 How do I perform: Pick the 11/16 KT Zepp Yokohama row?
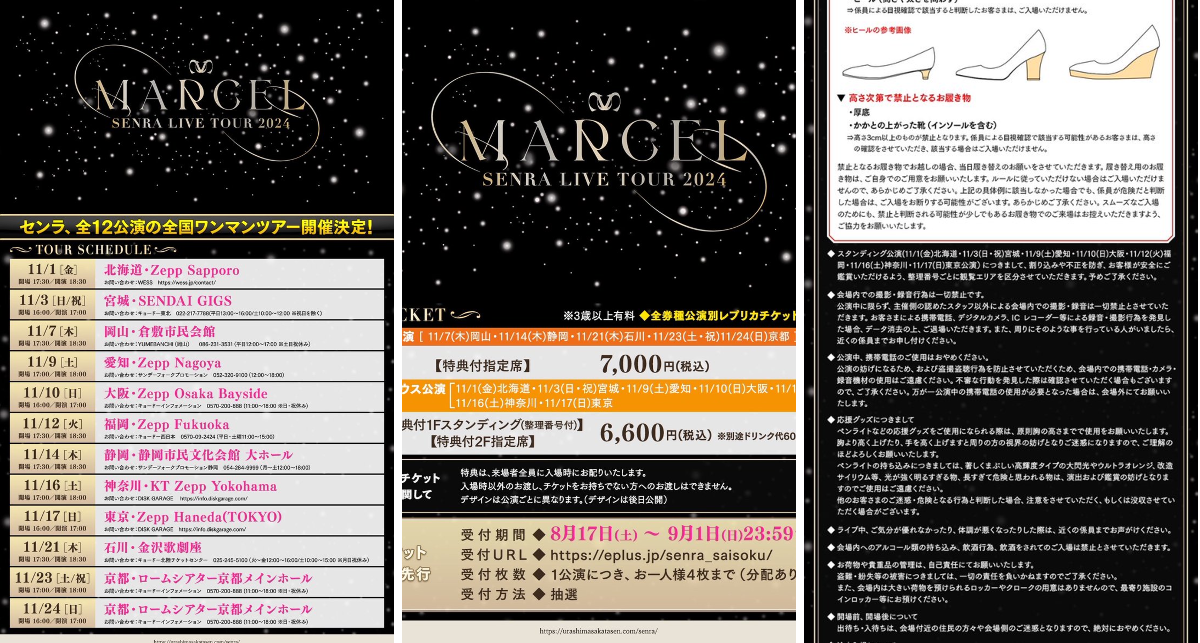197,490
